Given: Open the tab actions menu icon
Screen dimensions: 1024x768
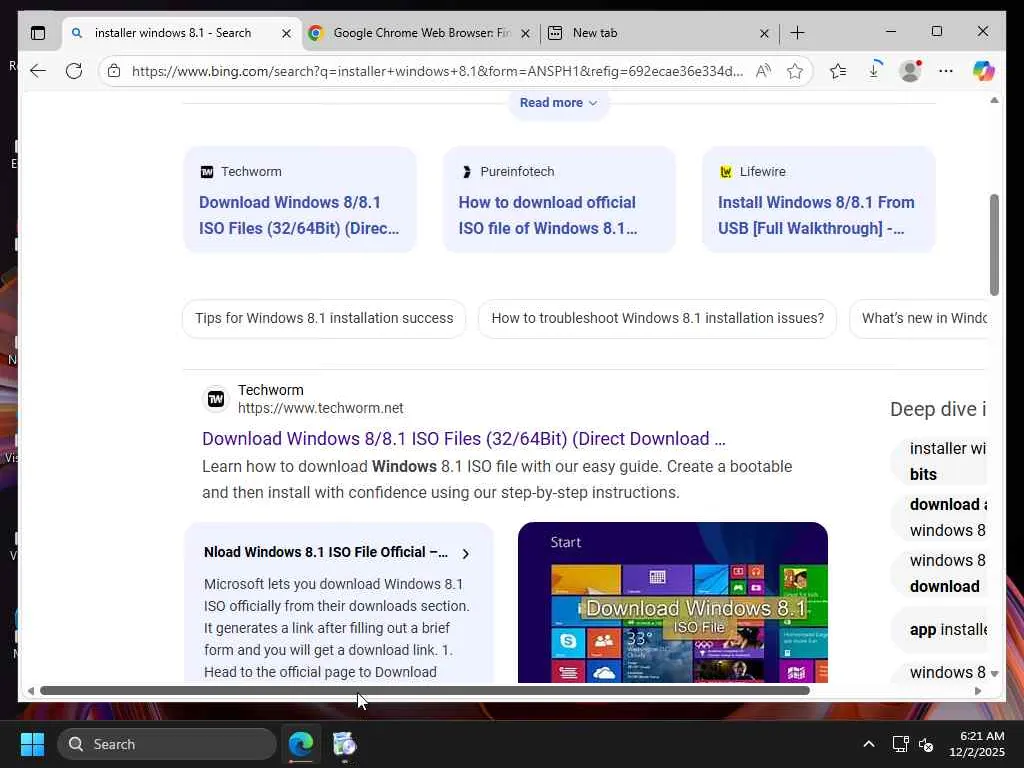Looking at the screenshot, I should coord(38,33).
